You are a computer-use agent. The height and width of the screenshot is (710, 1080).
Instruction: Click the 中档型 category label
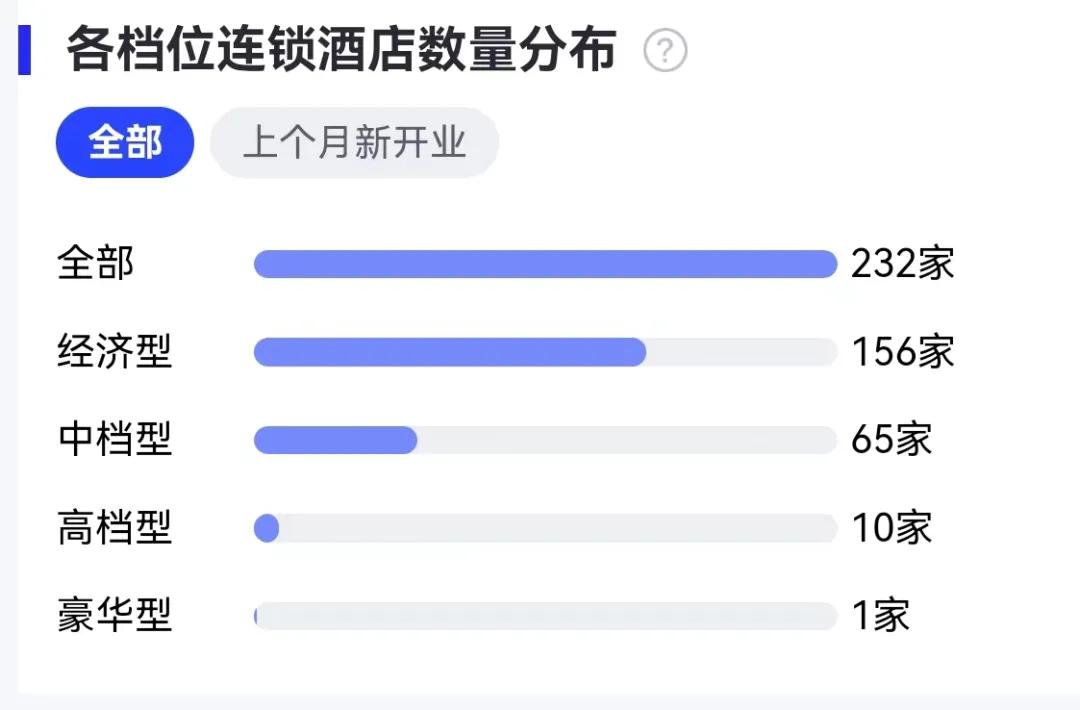pyautogui.click(x=114, y=439)
